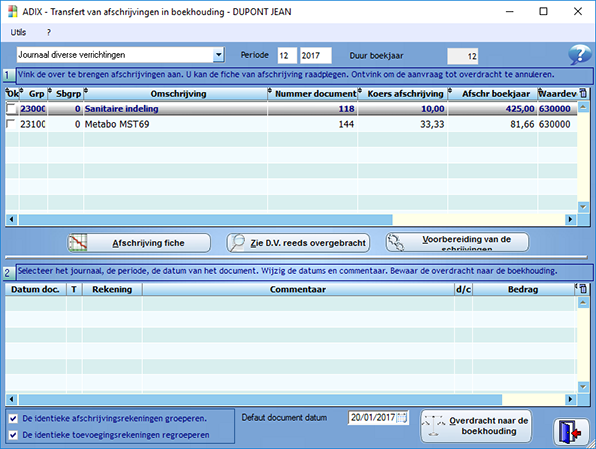Click the ADIX application icon in title bar

pos(13,11)
